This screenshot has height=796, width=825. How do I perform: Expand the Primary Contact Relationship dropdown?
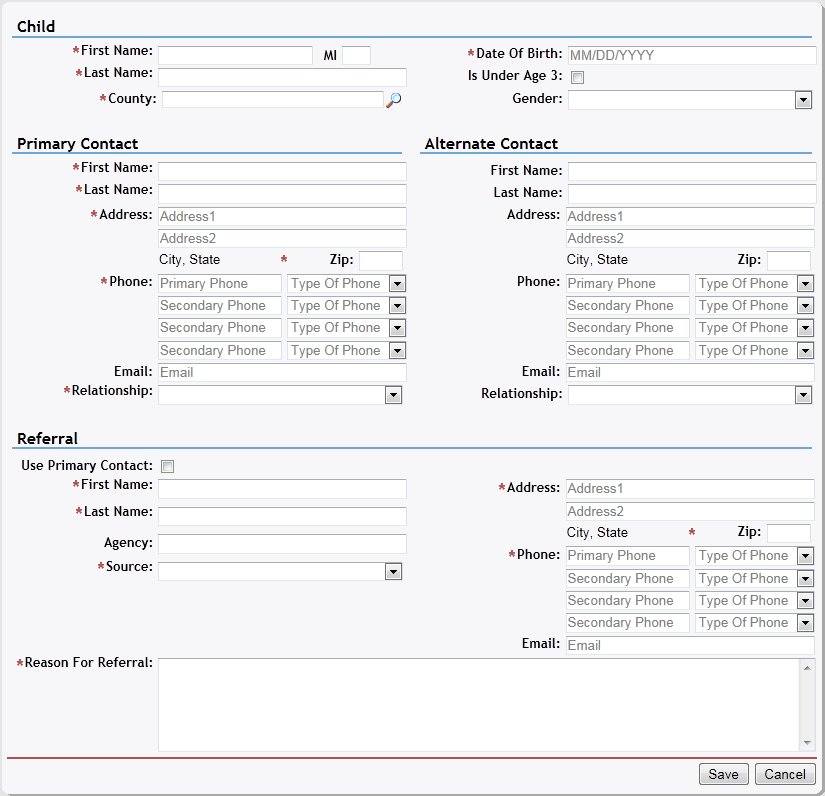click(x=393, y=395)
